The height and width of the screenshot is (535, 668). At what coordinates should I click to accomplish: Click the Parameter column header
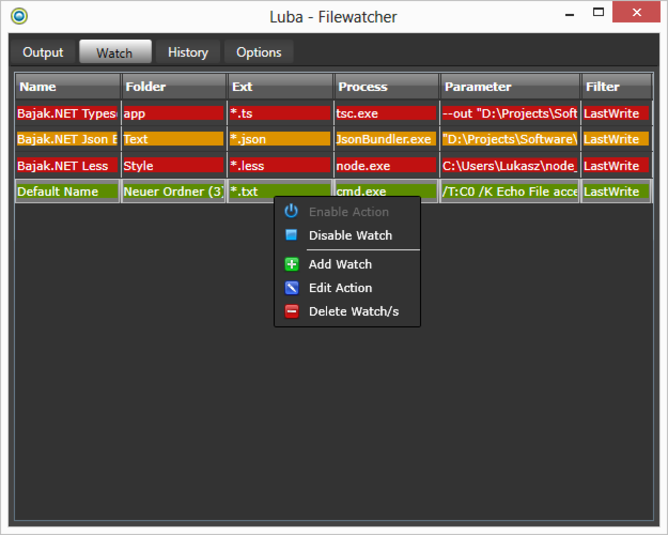coord(510,87)
